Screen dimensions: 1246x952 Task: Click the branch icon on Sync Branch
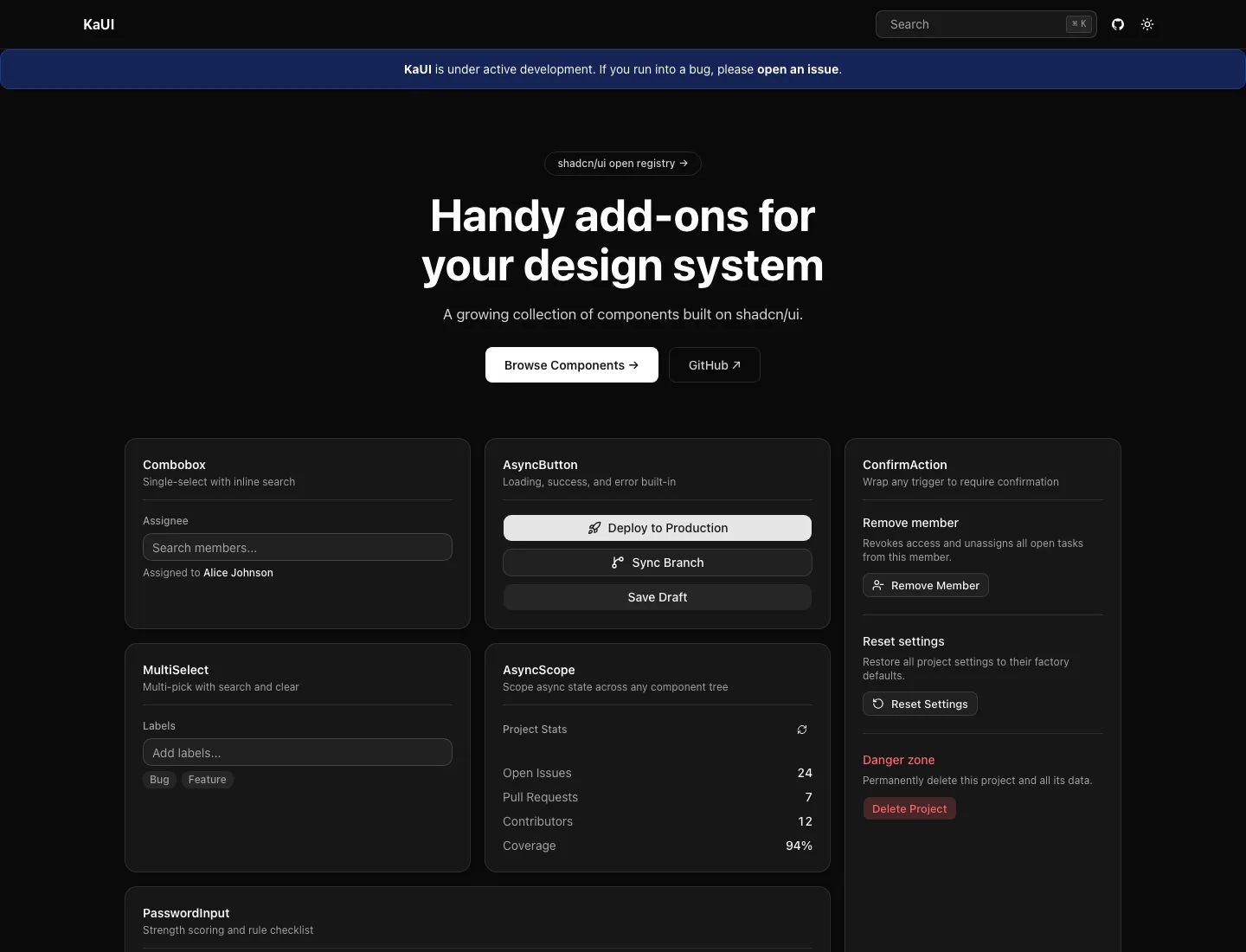[x=618, y=563]
